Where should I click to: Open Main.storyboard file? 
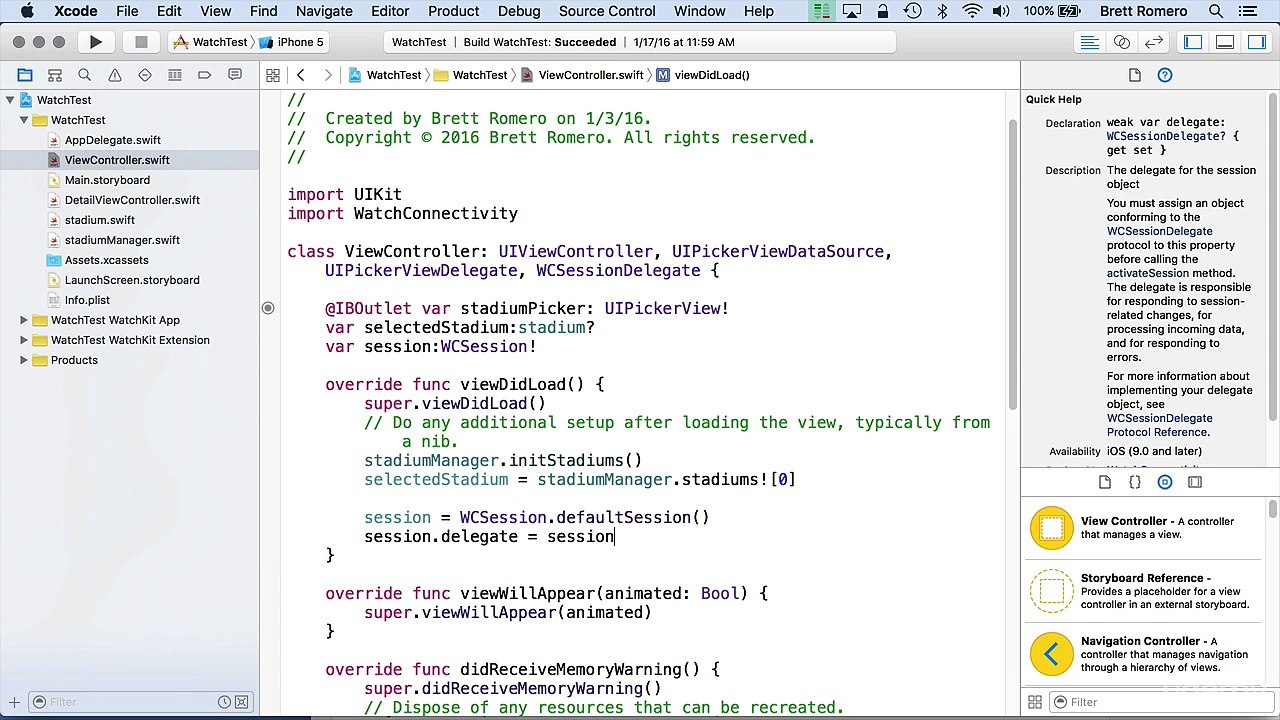107,180
